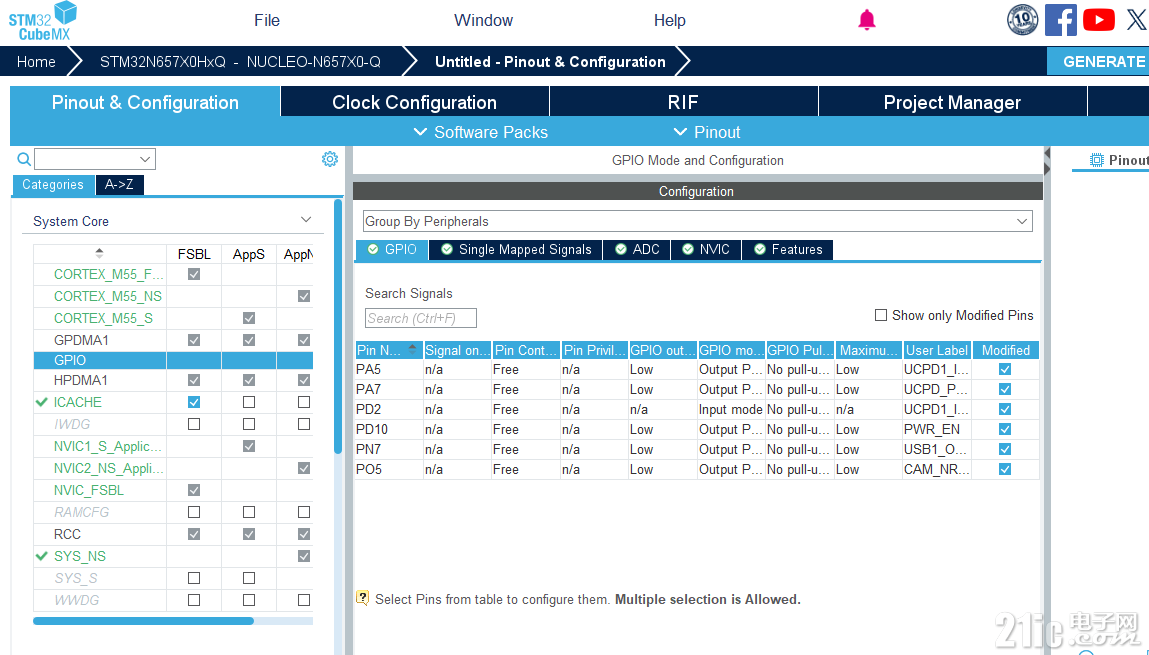Select the PD2 pin row
The image size is (1149, 655).
pos(696,409)
